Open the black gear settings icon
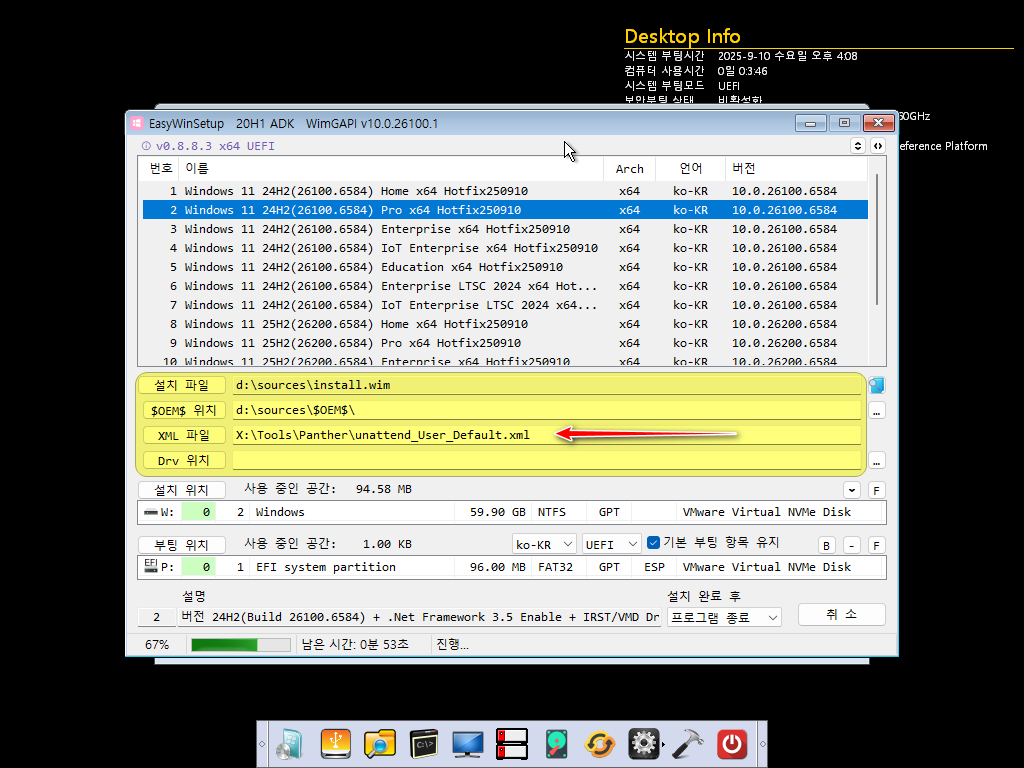Viewport: 1024px width, 768px height. pyautogui.click(x=643, y=743)
